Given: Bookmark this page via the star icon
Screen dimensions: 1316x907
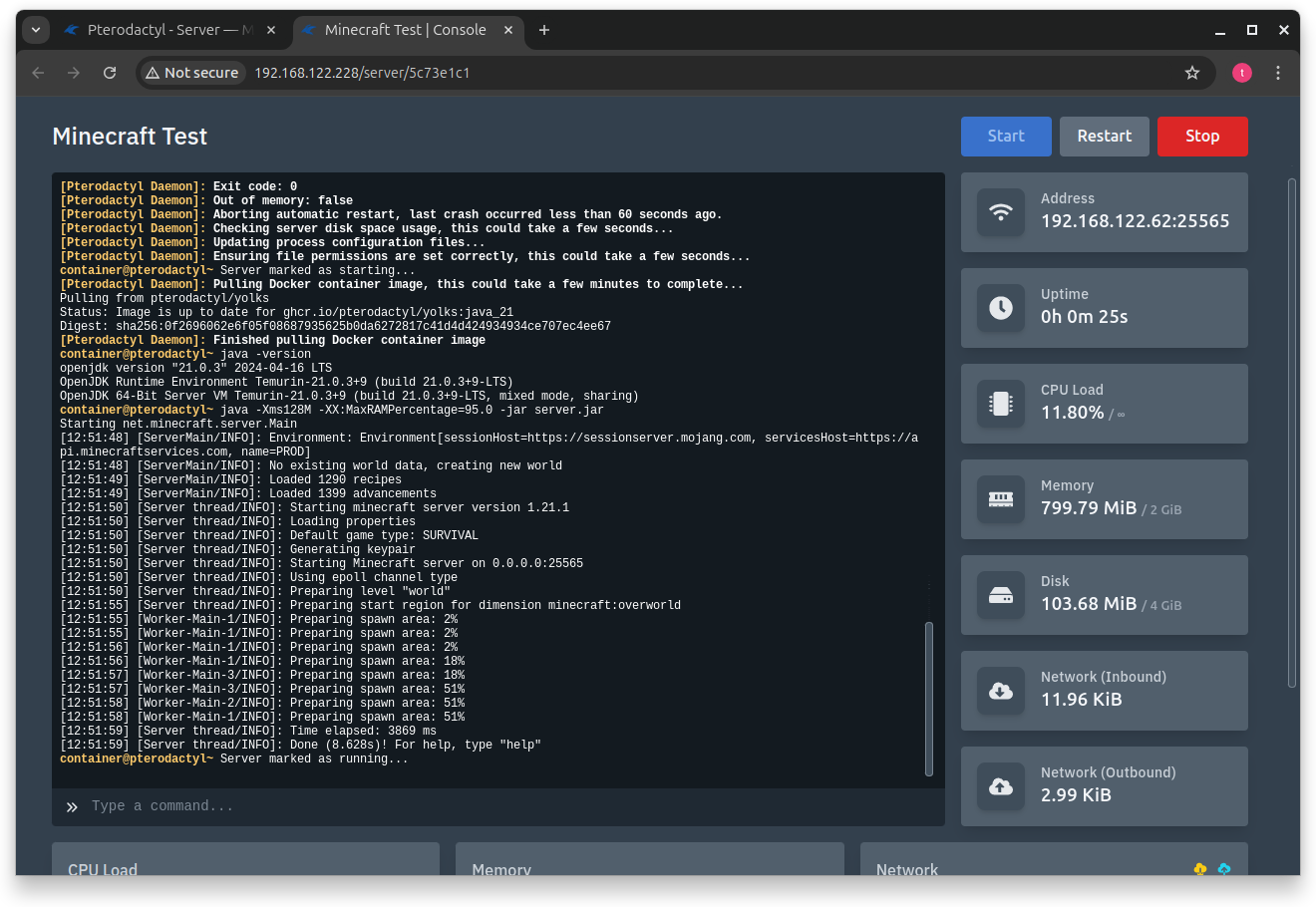Looking at the screenshot, I should (x=1192, y=72).
